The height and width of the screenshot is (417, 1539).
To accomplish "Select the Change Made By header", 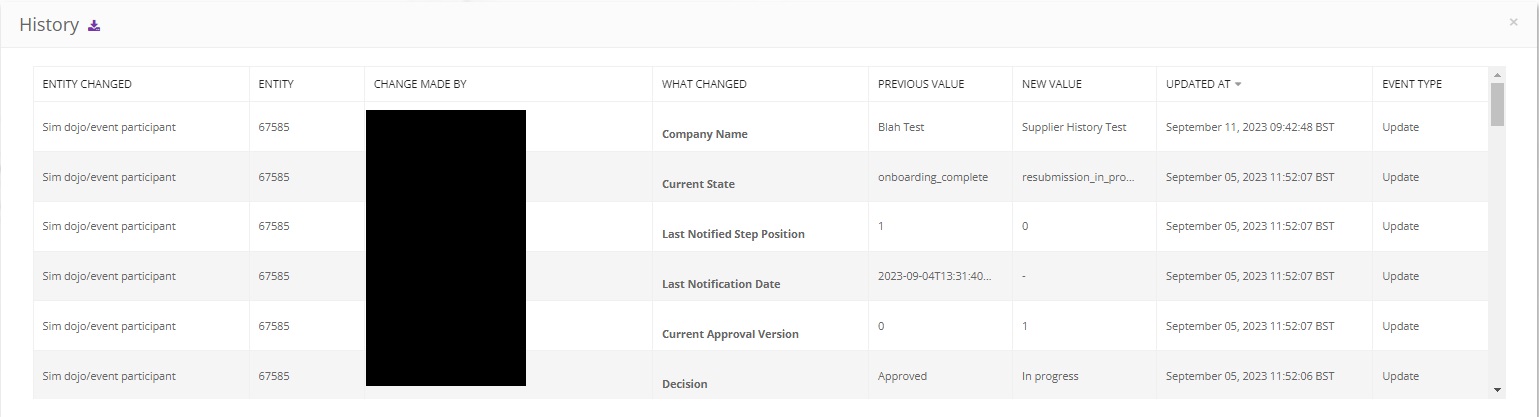I will point(420,84).
